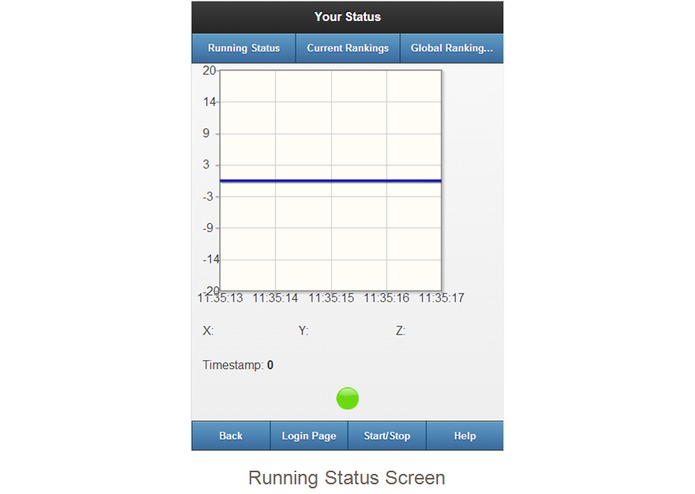Click the green status indicator light
The width and height of the screenshot is (695, 494).
tap(348, 398)
